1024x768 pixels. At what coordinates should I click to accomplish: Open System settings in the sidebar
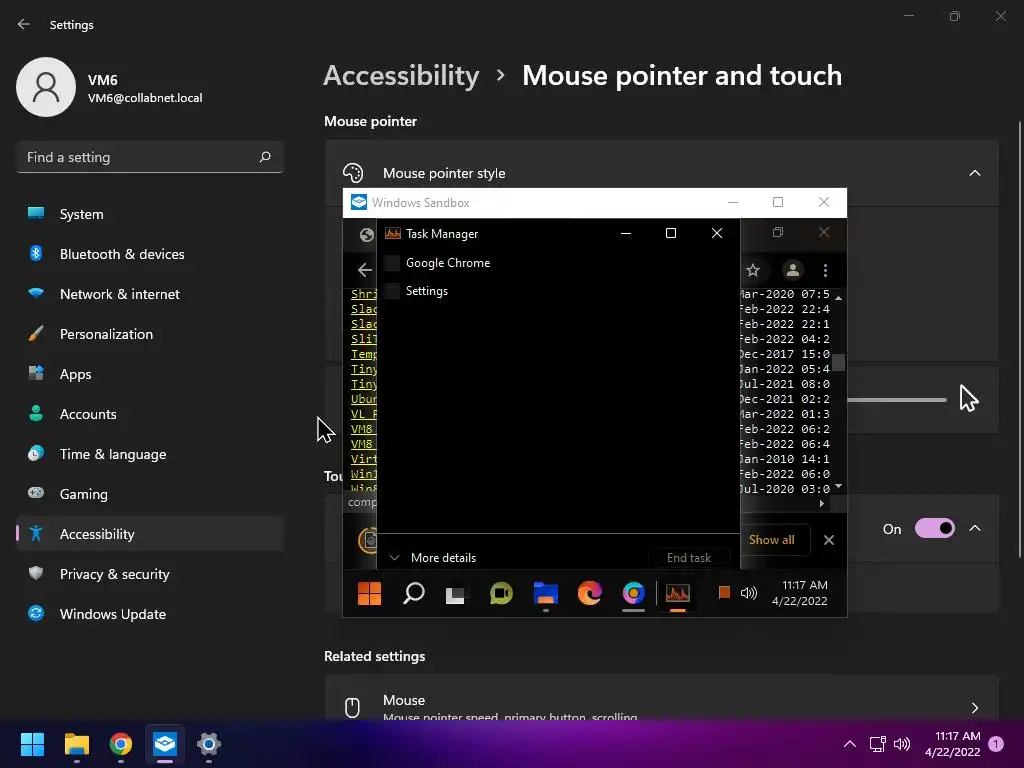point(150,214)
